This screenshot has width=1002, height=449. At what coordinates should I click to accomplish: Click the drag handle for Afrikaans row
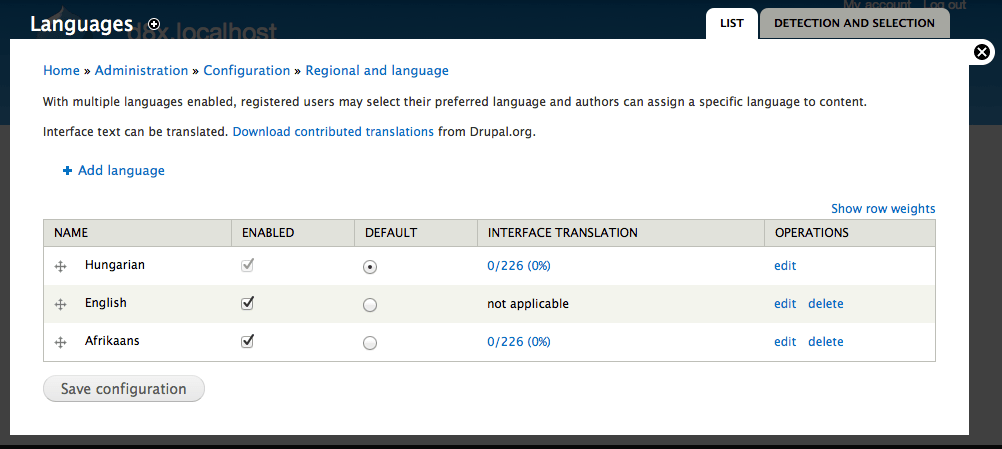(x=60, y=342)
